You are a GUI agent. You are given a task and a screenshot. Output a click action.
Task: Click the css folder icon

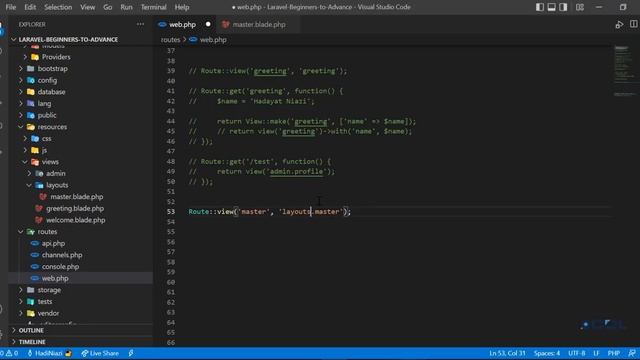(x=35, y=139)
